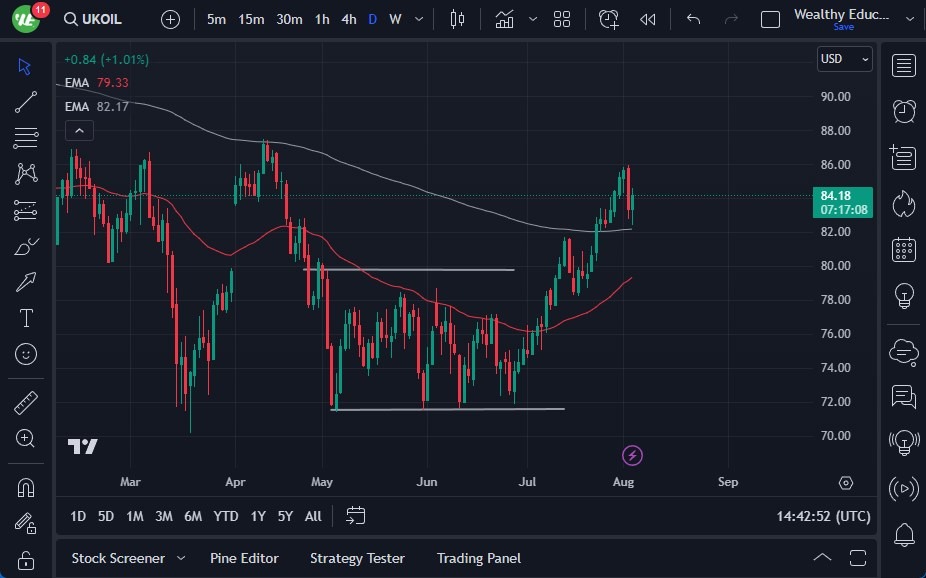This screenshot has width=926, height=578.
Task: Open the Watchlist panel
Action: click(903, 65)
